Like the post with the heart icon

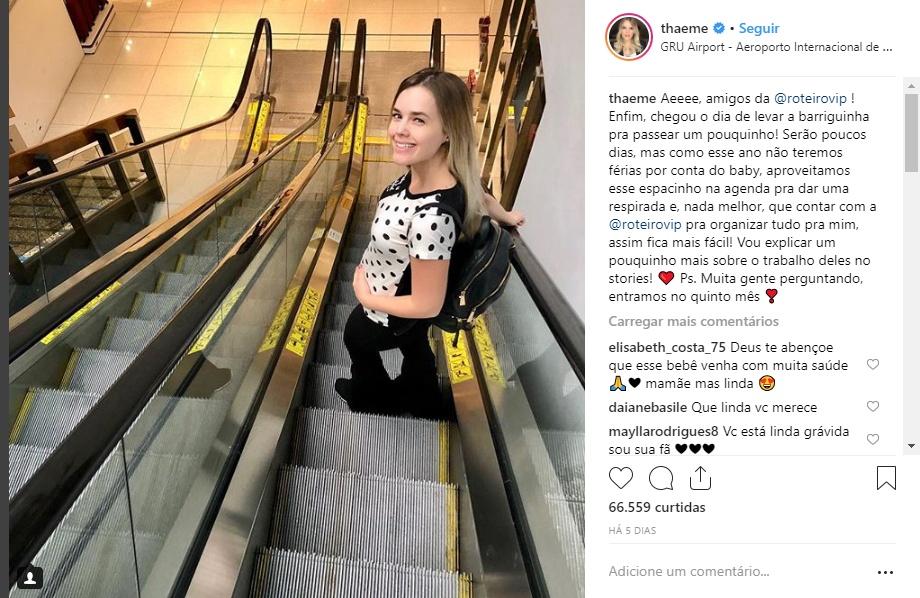(621, 478)
